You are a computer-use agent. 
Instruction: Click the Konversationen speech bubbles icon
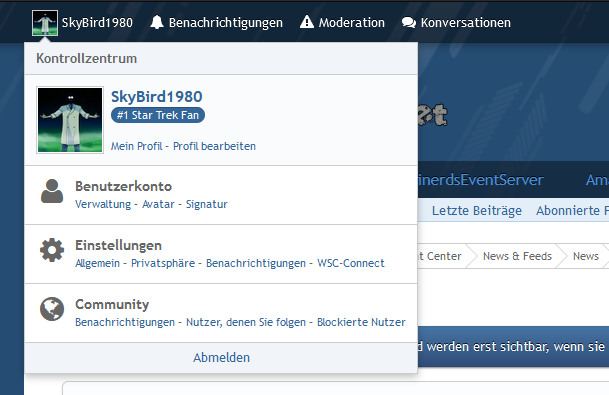pyautogui.click(x=409, y=23)
